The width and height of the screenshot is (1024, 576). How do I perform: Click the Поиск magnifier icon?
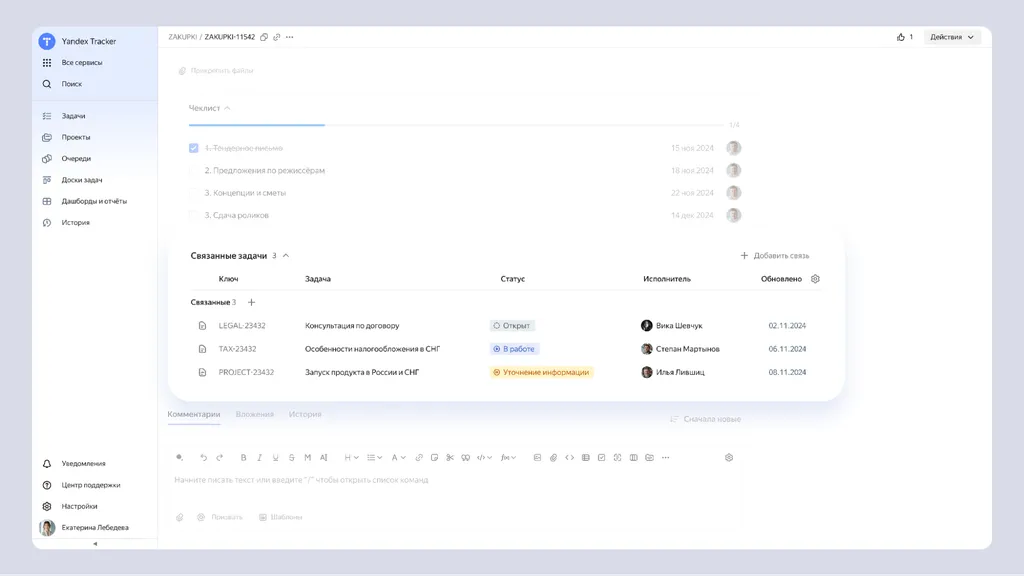pyautogui.click(x=47, y=84)
